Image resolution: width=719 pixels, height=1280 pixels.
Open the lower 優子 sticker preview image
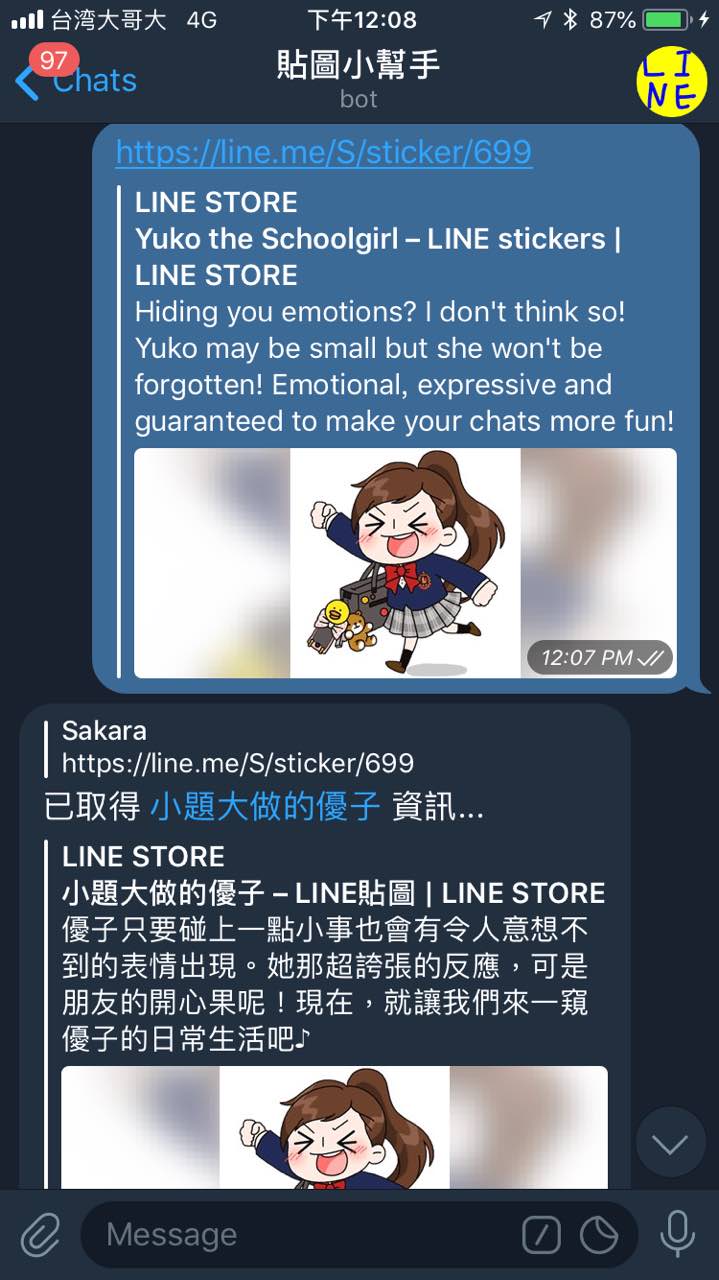(334, 1127)
